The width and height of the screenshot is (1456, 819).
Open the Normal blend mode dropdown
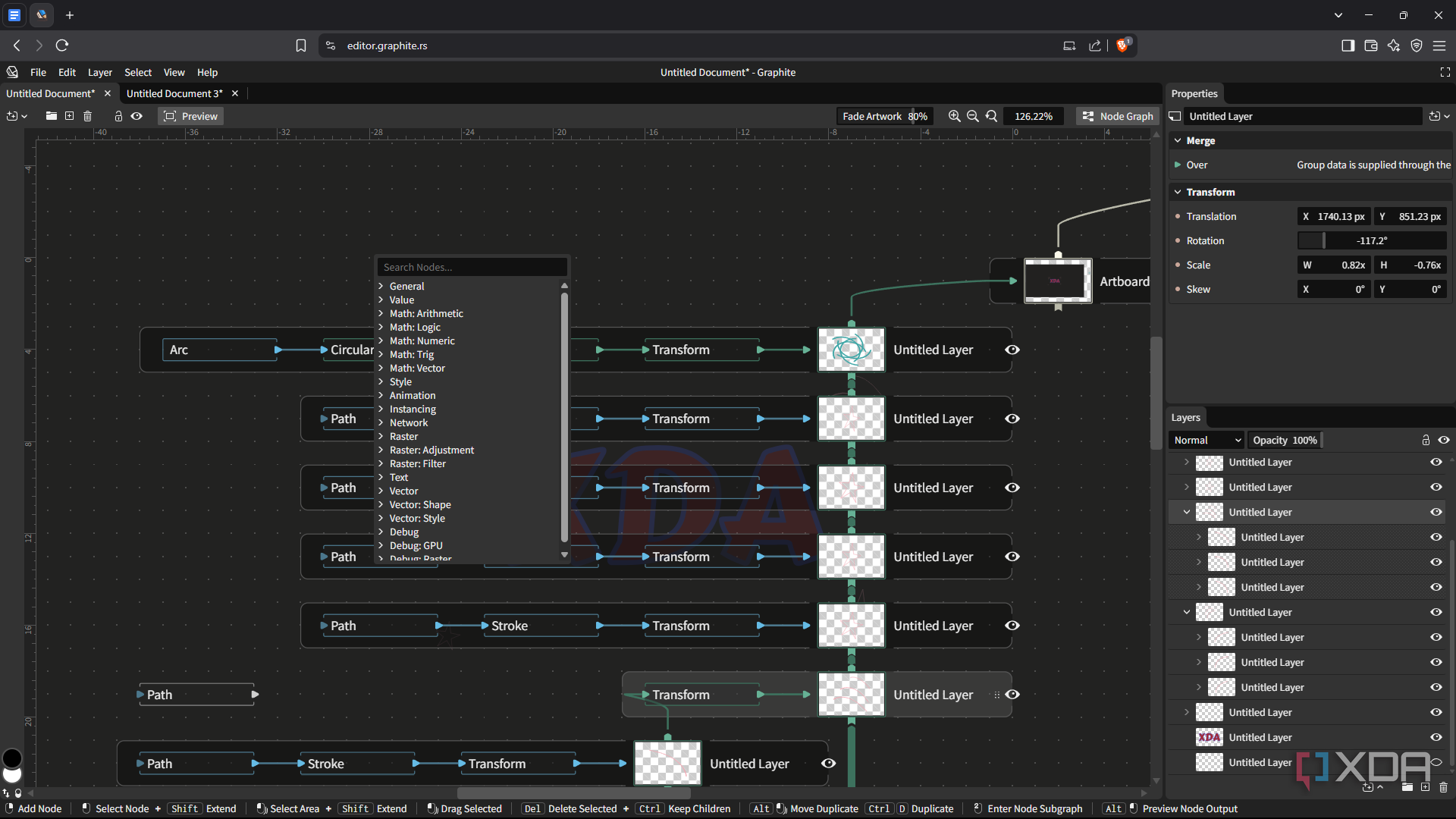pyautogui.click(x=1207, y=440)
